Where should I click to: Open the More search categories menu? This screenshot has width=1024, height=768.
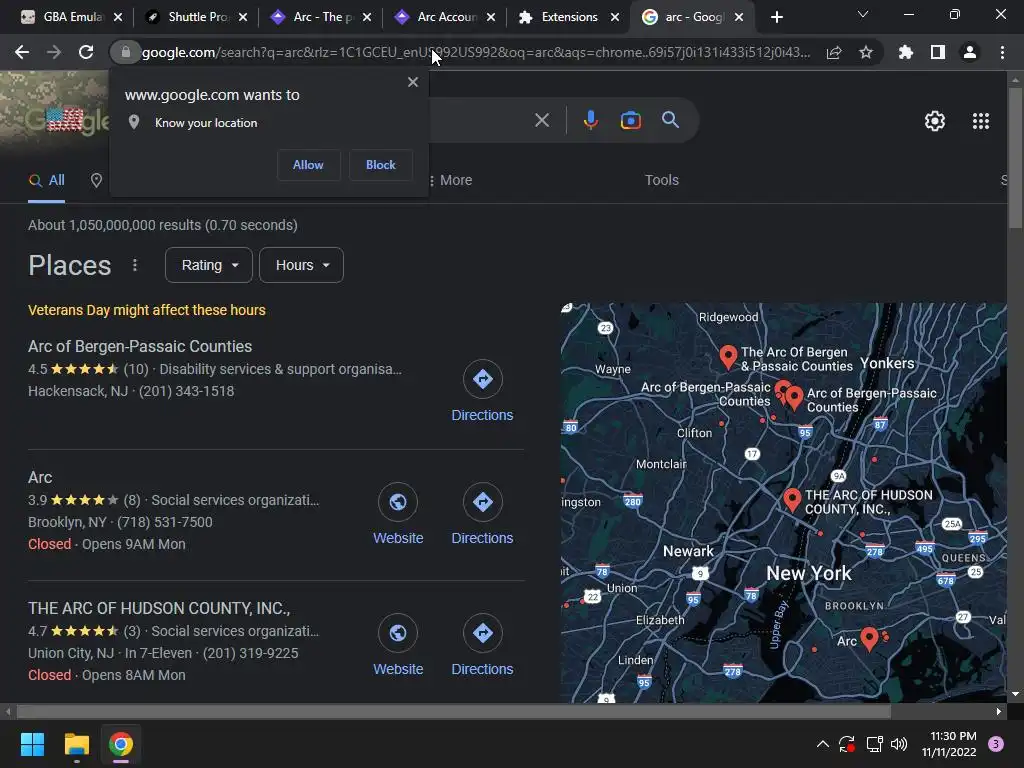(x=451, y=180)
